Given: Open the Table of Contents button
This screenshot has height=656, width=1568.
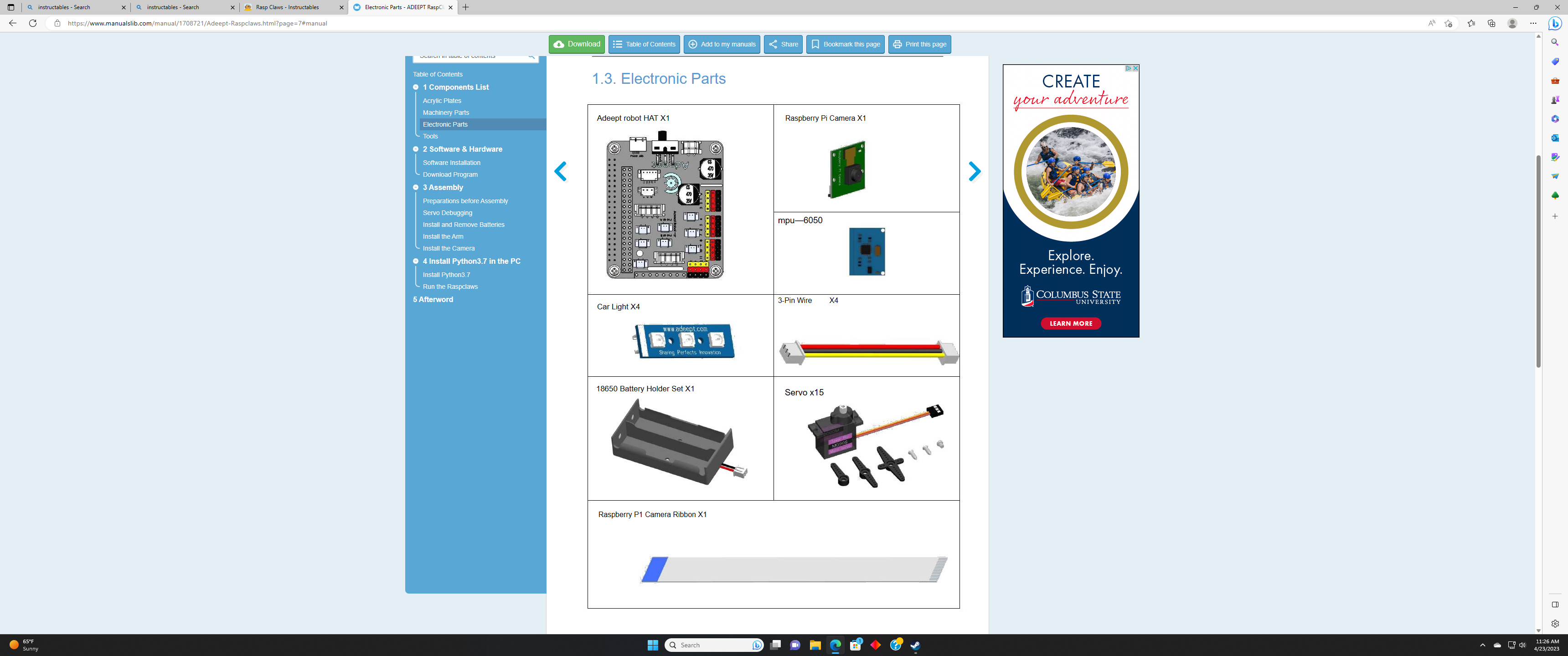Looking at the screenshot, I should pyautogui.click(x=644, y=45).
